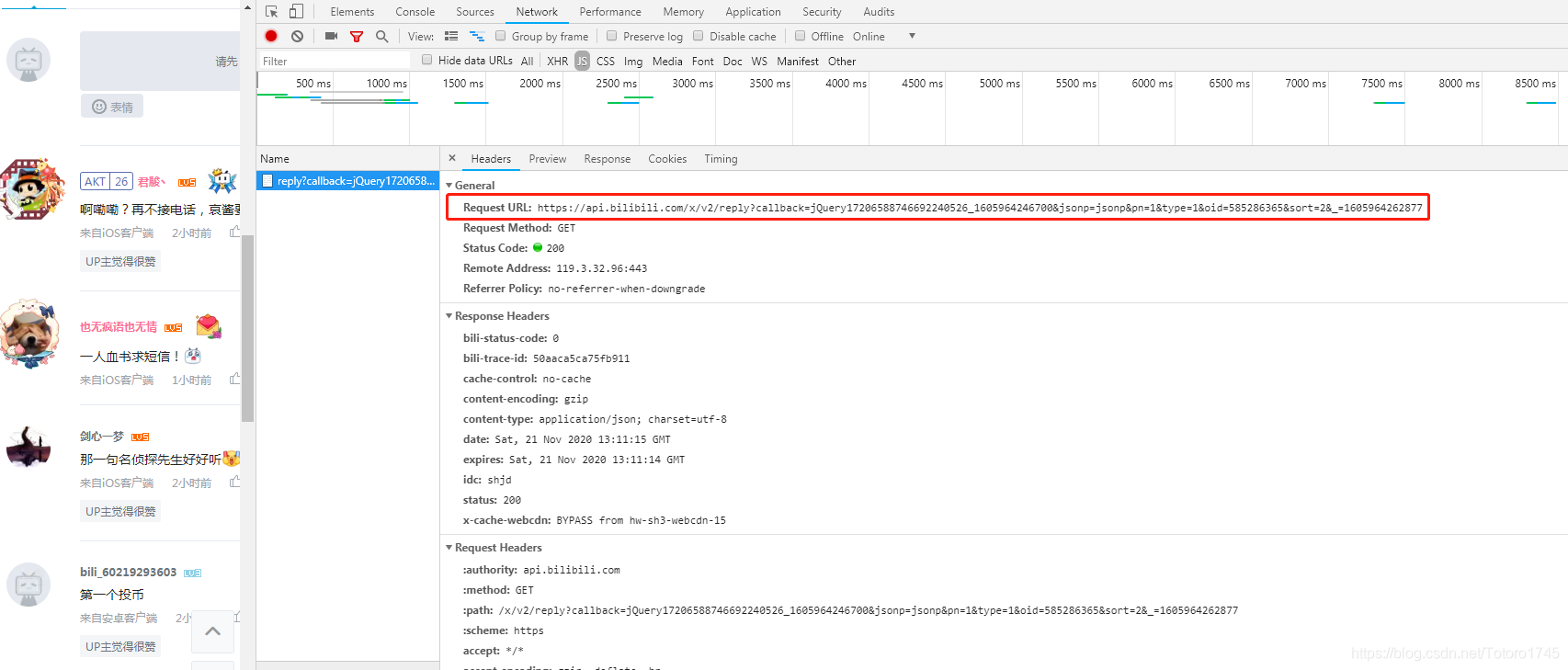Switch to Sources tab
The width and height of the screenshot is (1568, 670).
[x=475, y=12]
